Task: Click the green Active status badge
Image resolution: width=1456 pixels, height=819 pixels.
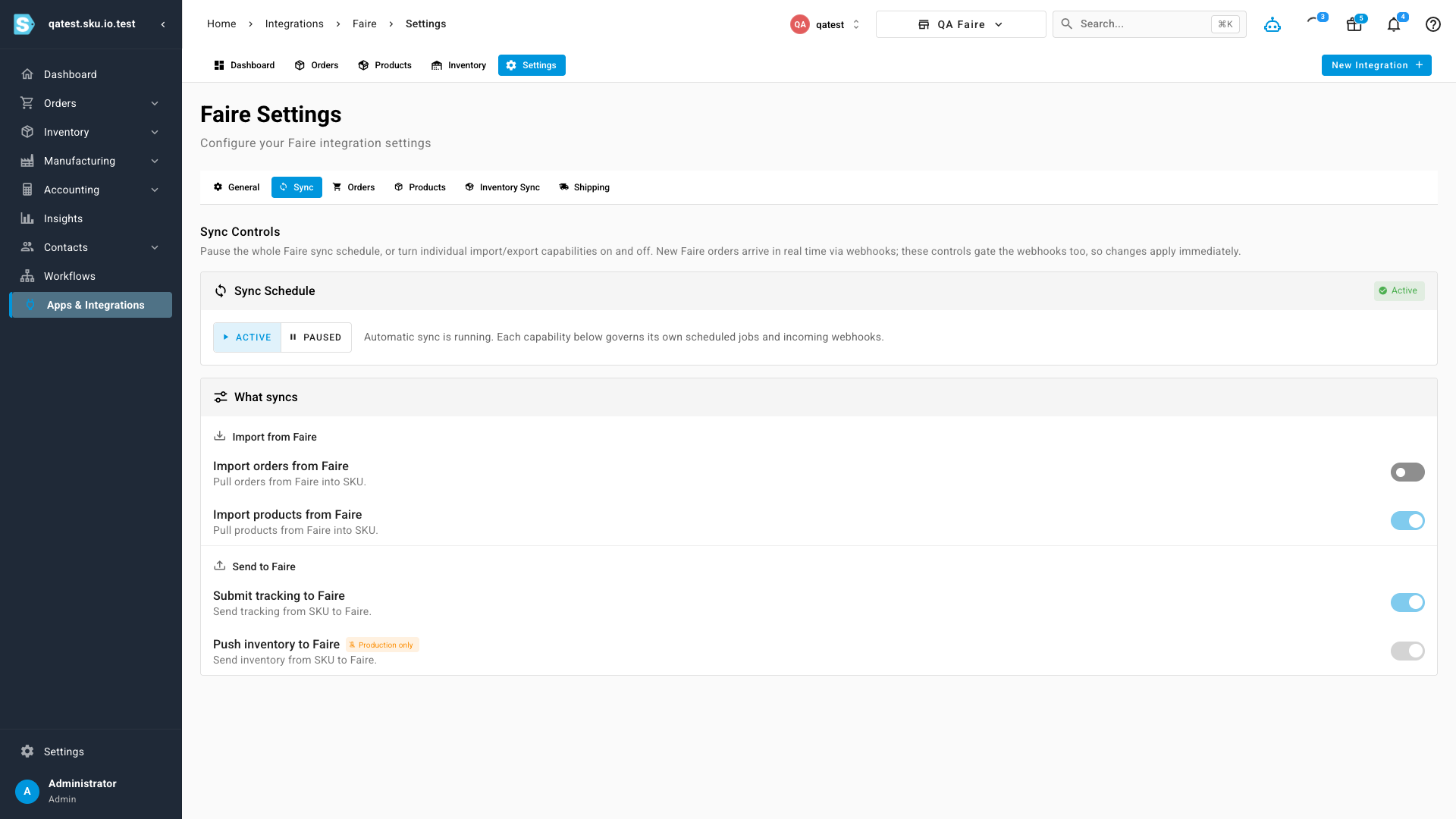Action: pos(1399,291)
